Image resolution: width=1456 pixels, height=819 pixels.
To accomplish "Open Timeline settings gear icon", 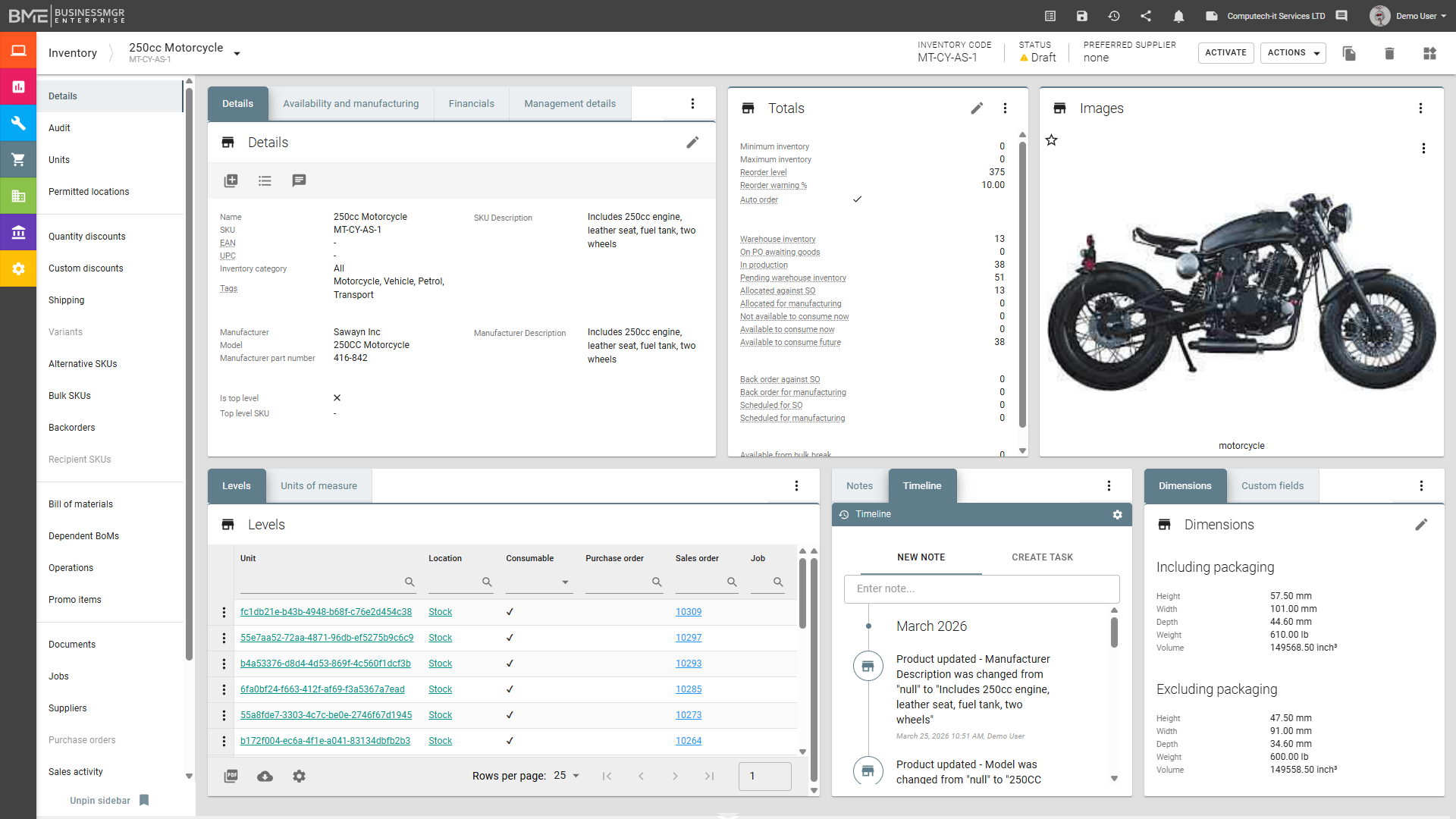I will [1117, 515].
